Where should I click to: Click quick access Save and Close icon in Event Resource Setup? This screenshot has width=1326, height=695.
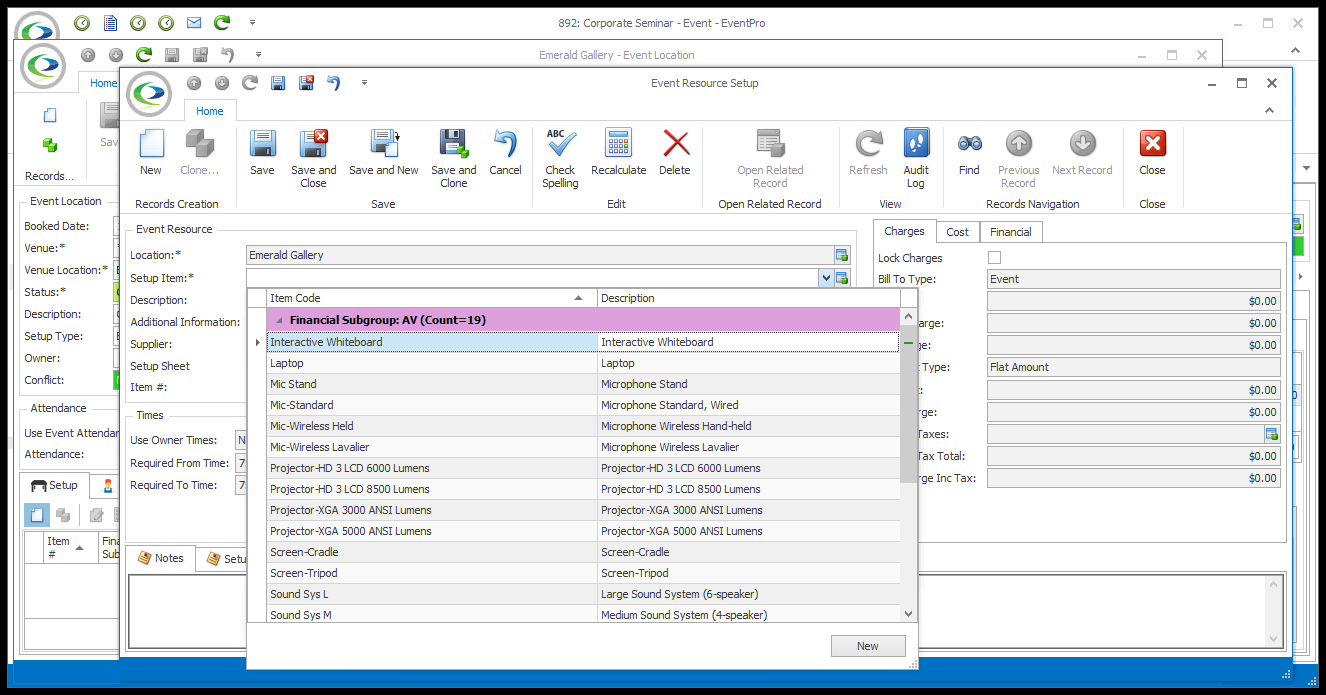(306, 83)
